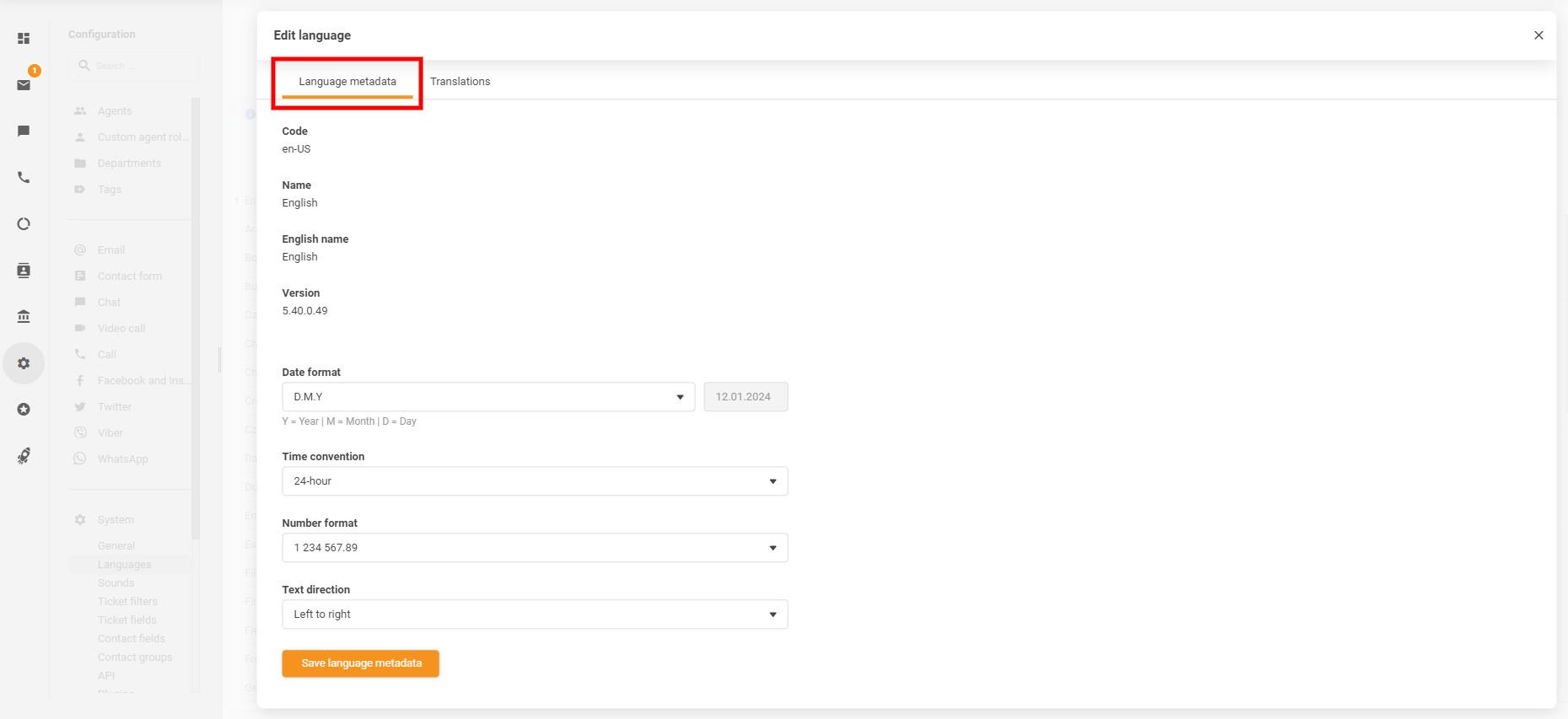Close the Edit language dialog
The height and width of the screenshot is (719, 1568).
tap(1538, 35)
